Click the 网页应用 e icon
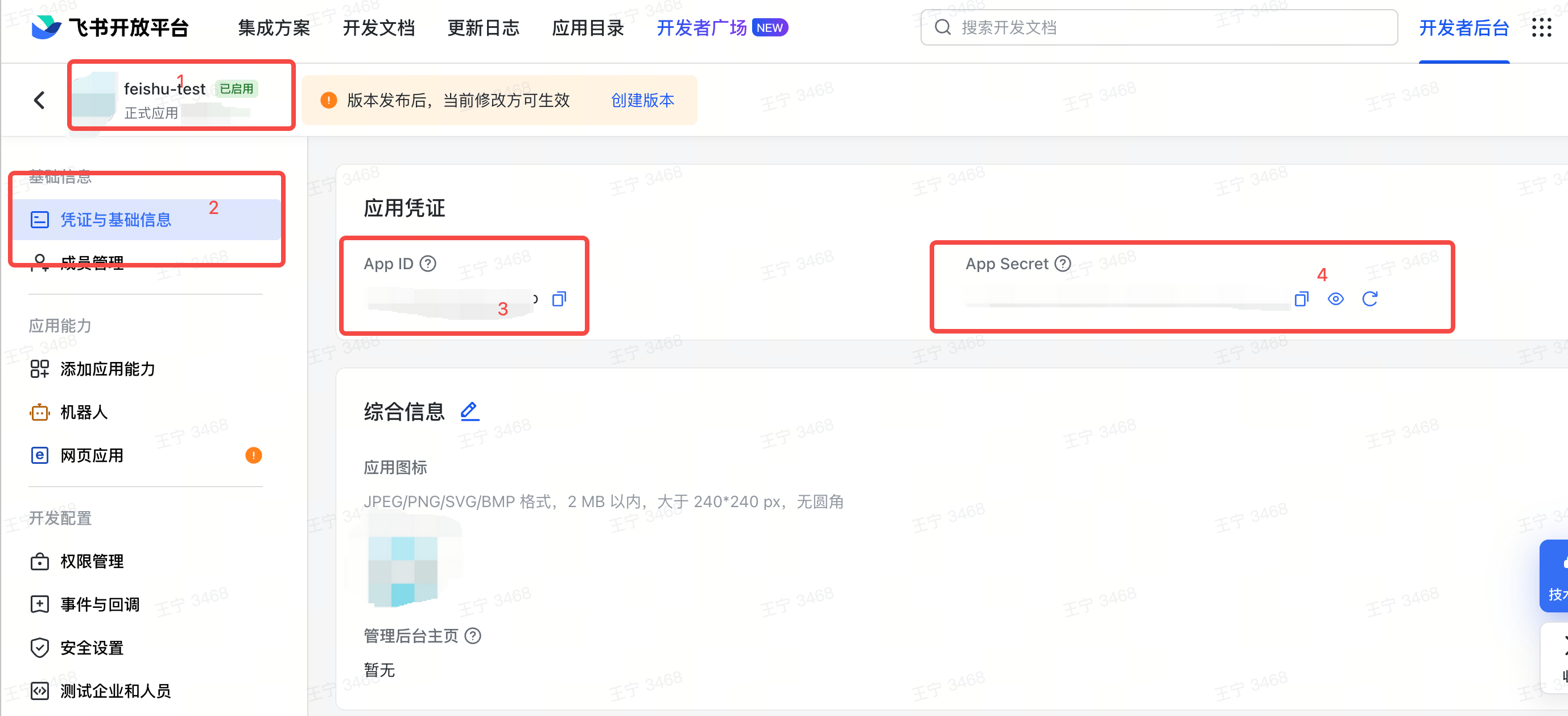 point(40,455)
